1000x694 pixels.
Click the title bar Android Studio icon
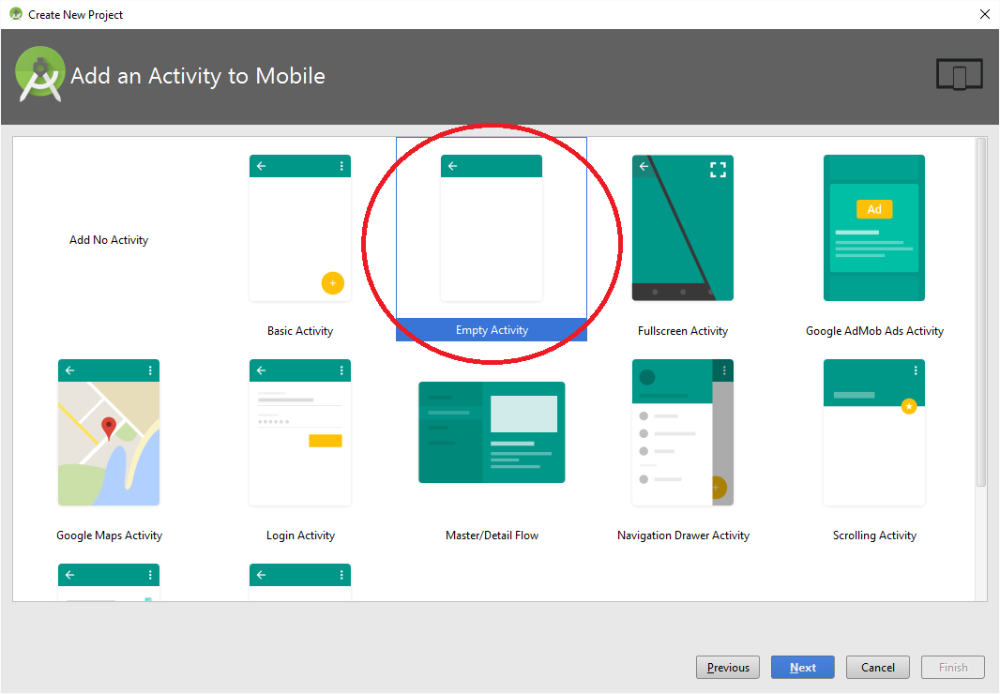15,13
